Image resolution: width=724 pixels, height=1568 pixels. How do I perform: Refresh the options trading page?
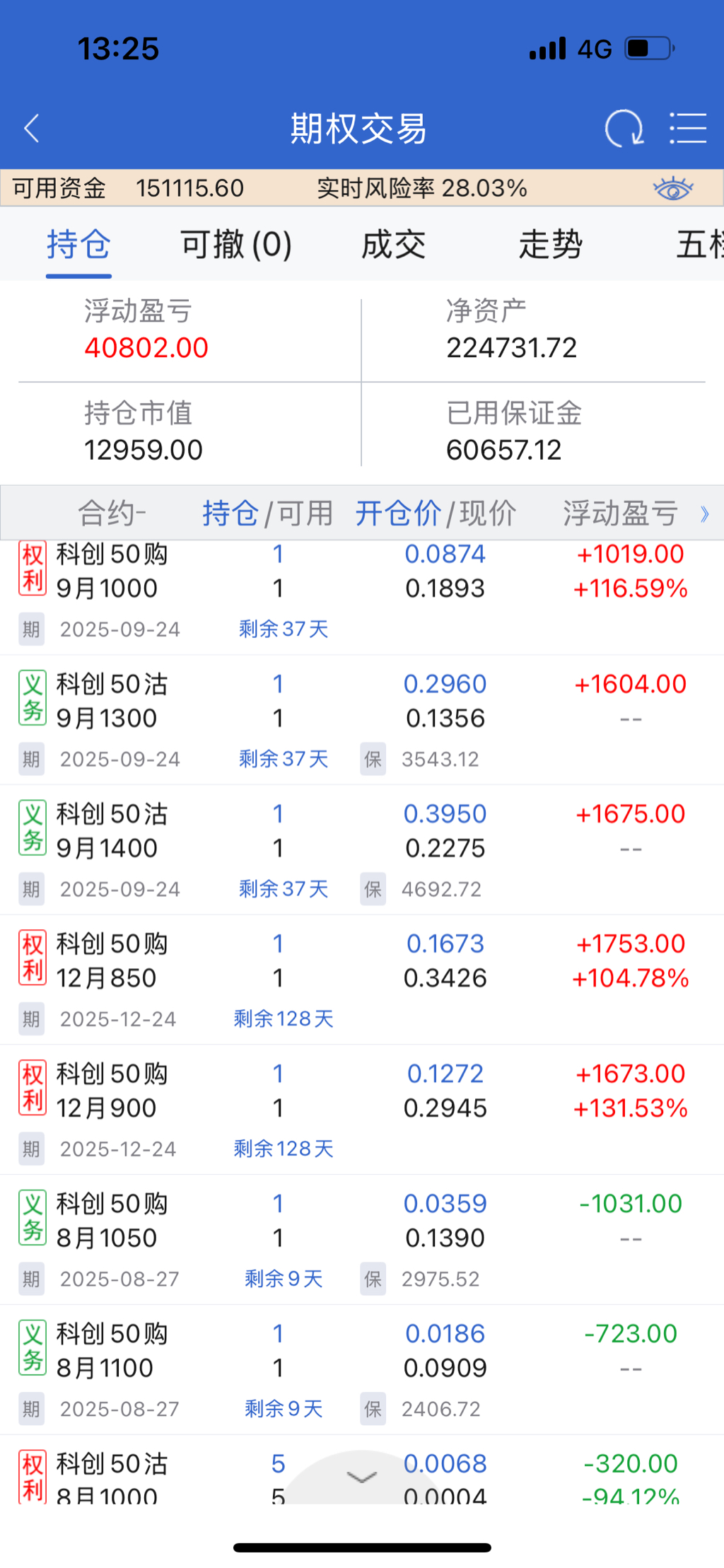624,129
